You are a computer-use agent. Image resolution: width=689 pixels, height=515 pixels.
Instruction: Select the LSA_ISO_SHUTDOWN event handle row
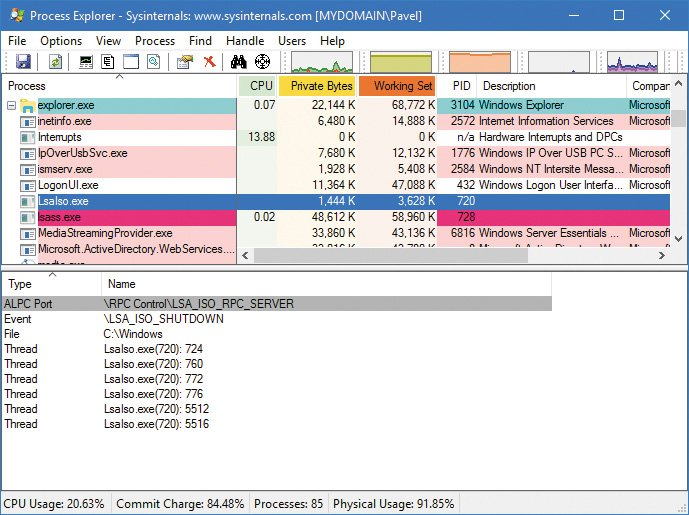pyautogui.click(x=163, y=319)
